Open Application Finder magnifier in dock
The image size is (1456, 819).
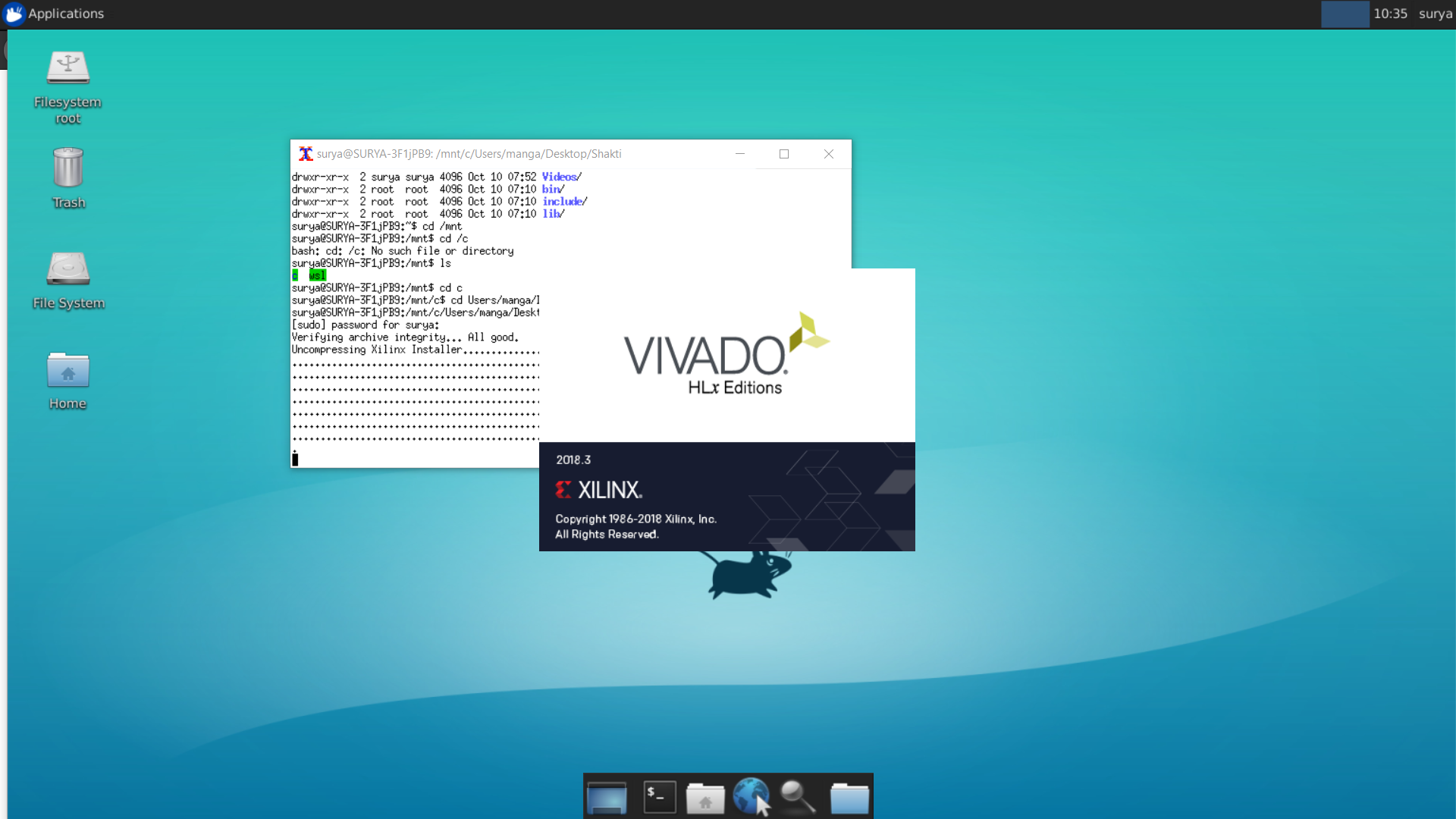[x=797, y=797]
